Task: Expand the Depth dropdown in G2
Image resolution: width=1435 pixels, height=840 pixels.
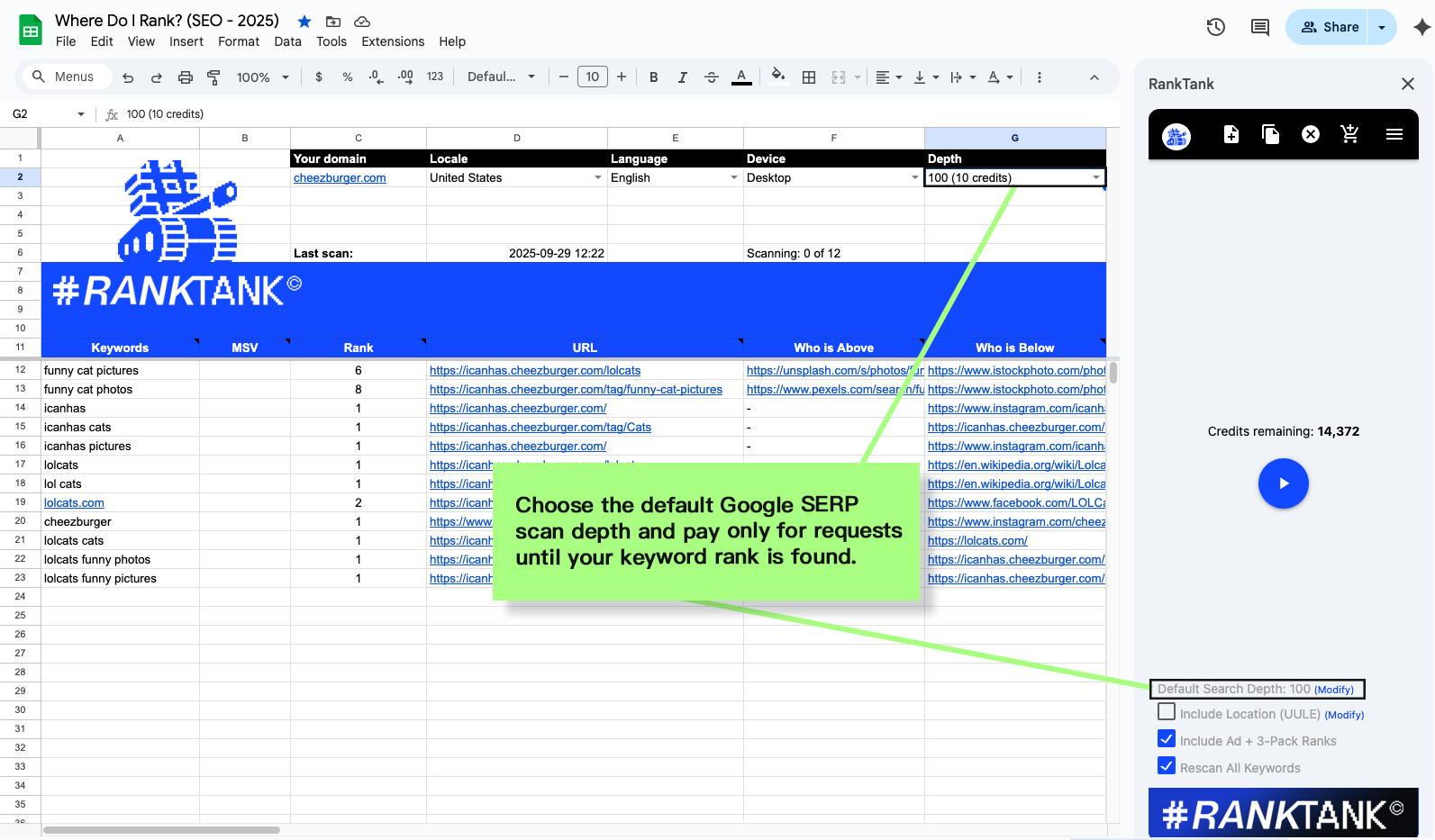Action: [x=1095, y=178]
